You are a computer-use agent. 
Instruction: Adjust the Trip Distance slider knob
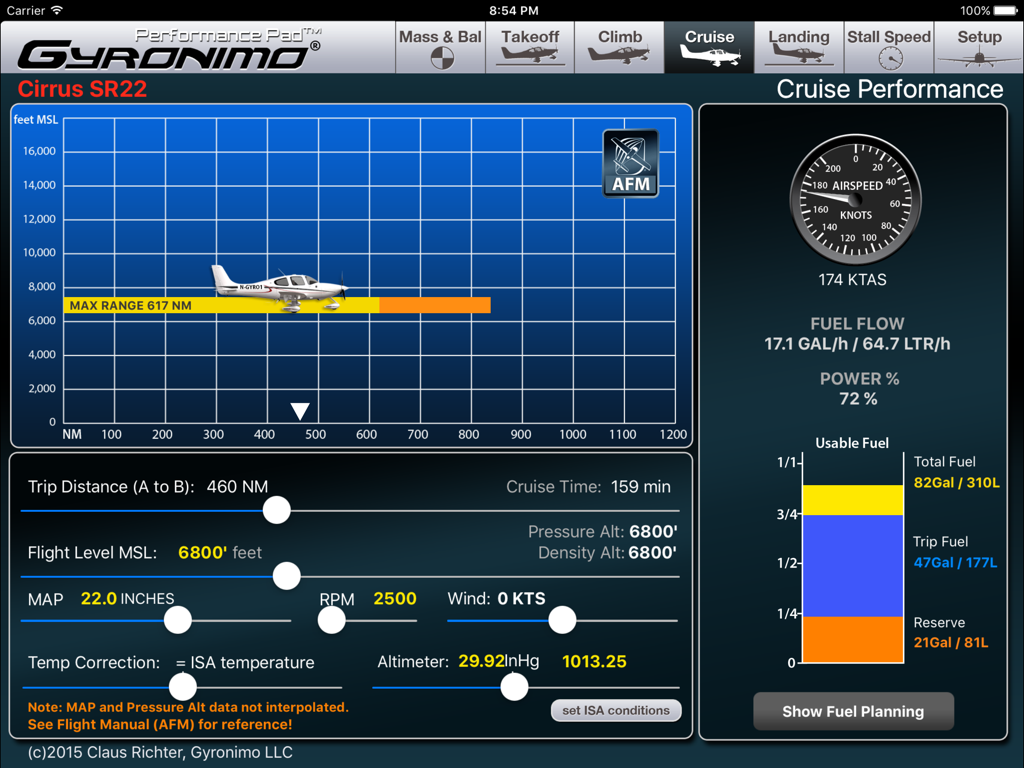click(x=276, y=510)
